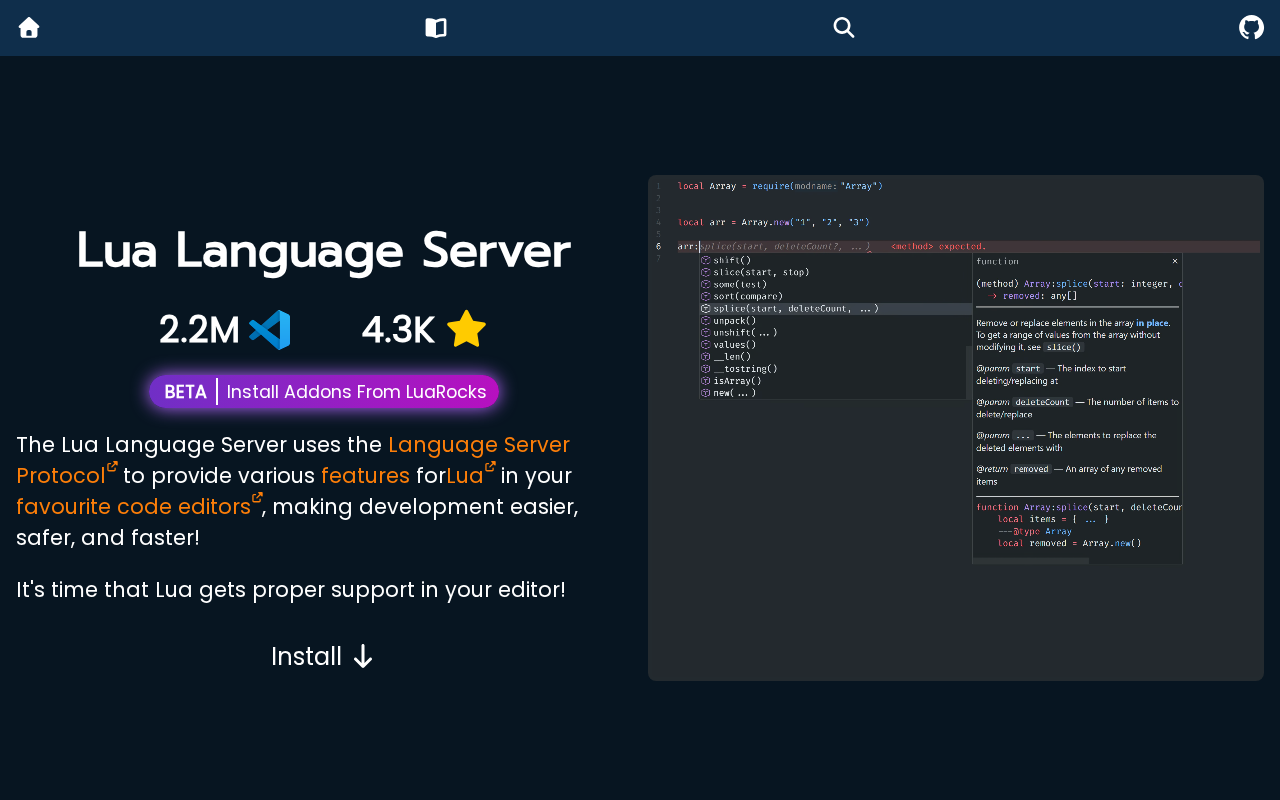Click the 4.3K stars count
This screenshot has width=1280, height=800.
(x=398, y=330)
